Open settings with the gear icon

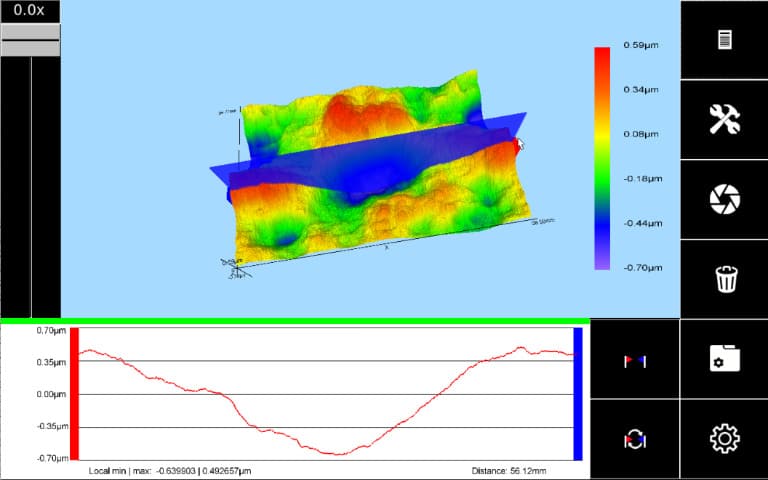coord(724,439)
